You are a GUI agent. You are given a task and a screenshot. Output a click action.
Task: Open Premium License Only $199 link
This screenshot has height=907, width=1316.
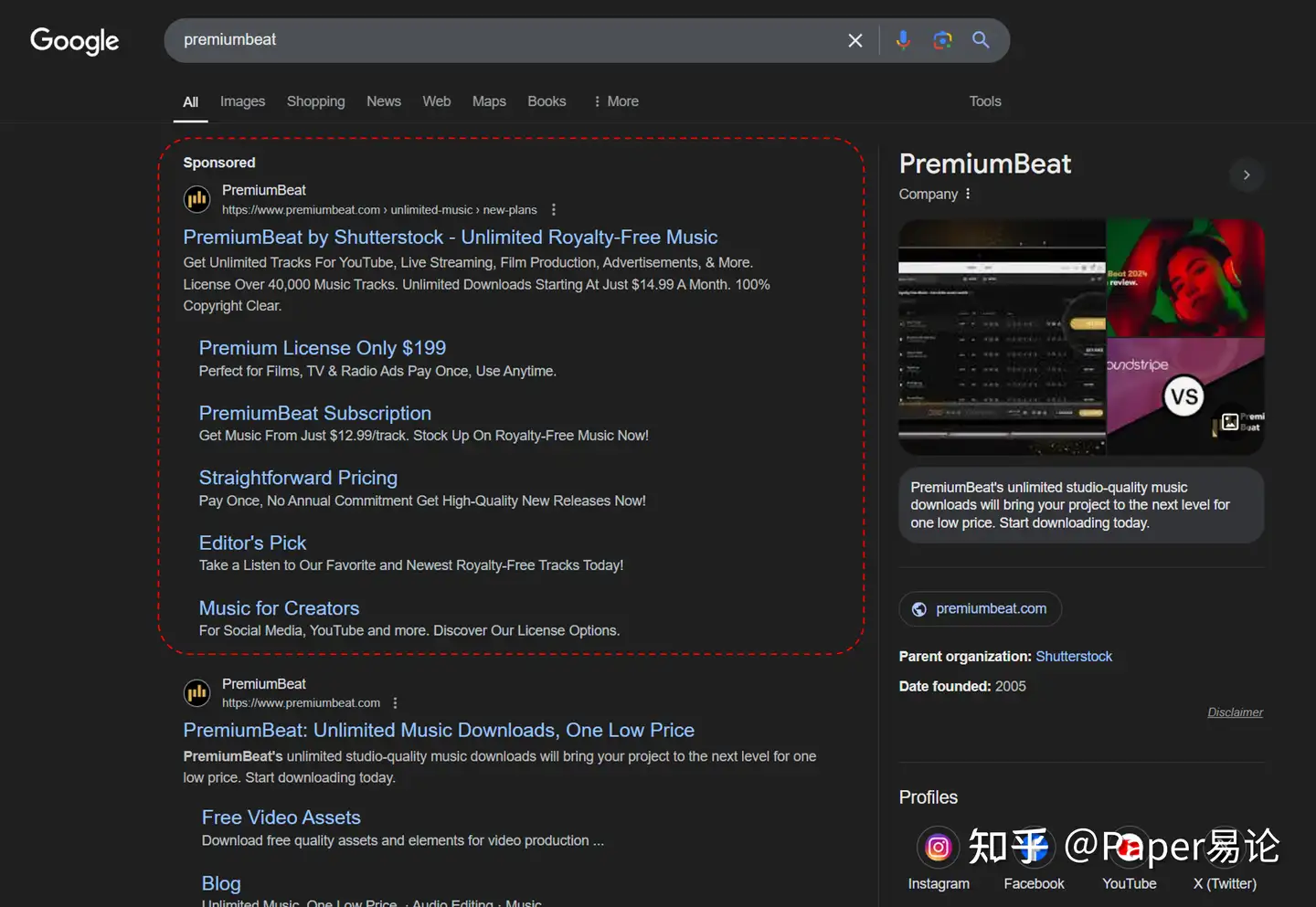(323, 348)
